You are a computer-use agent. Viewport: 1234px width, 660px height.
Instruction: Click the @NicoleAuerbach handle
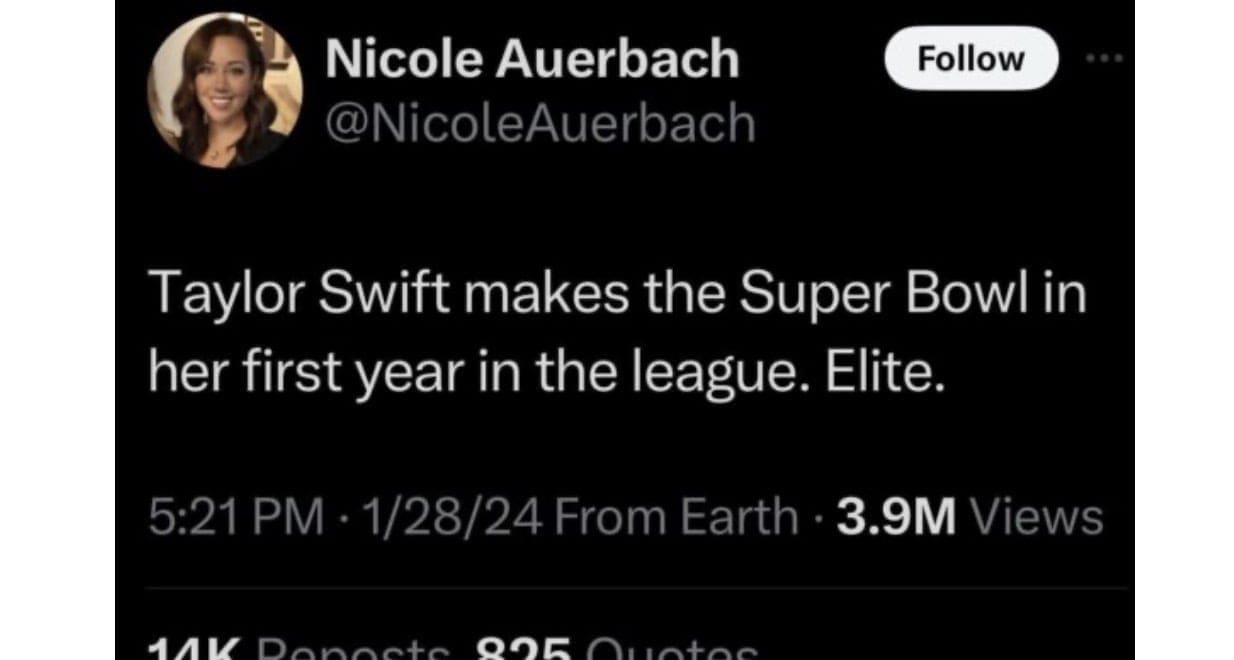click(x=541, y=123)
